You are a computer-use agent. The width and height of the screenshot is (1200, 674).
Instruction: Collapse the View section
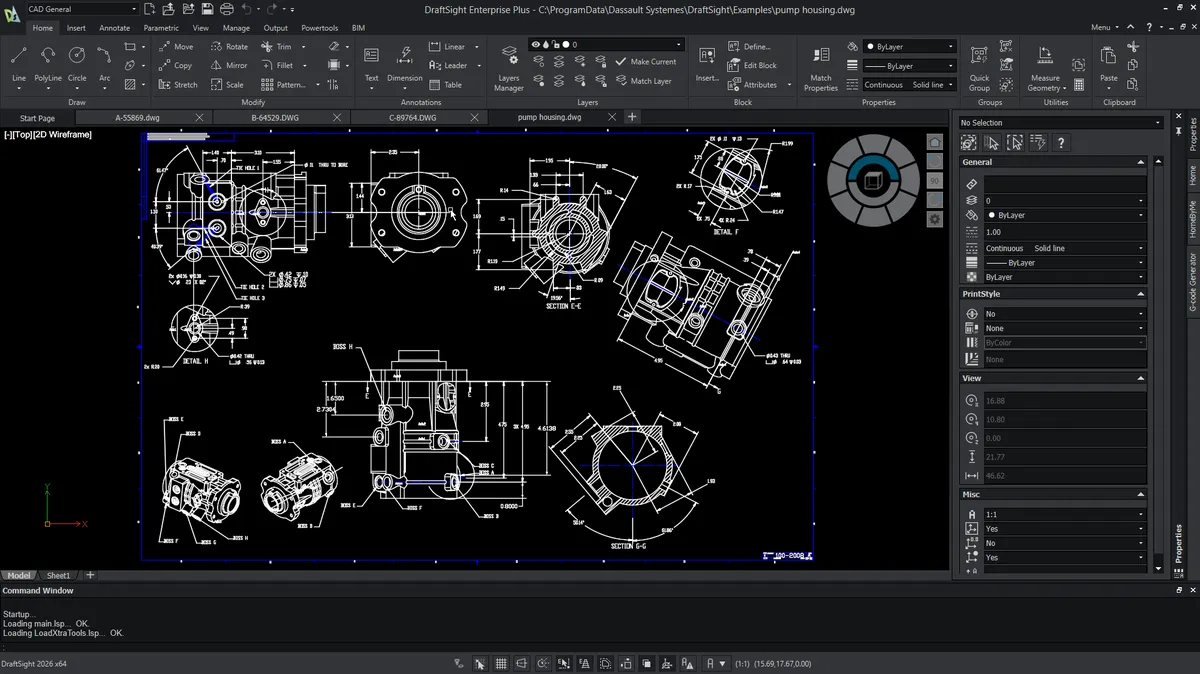coord(1140,378)
